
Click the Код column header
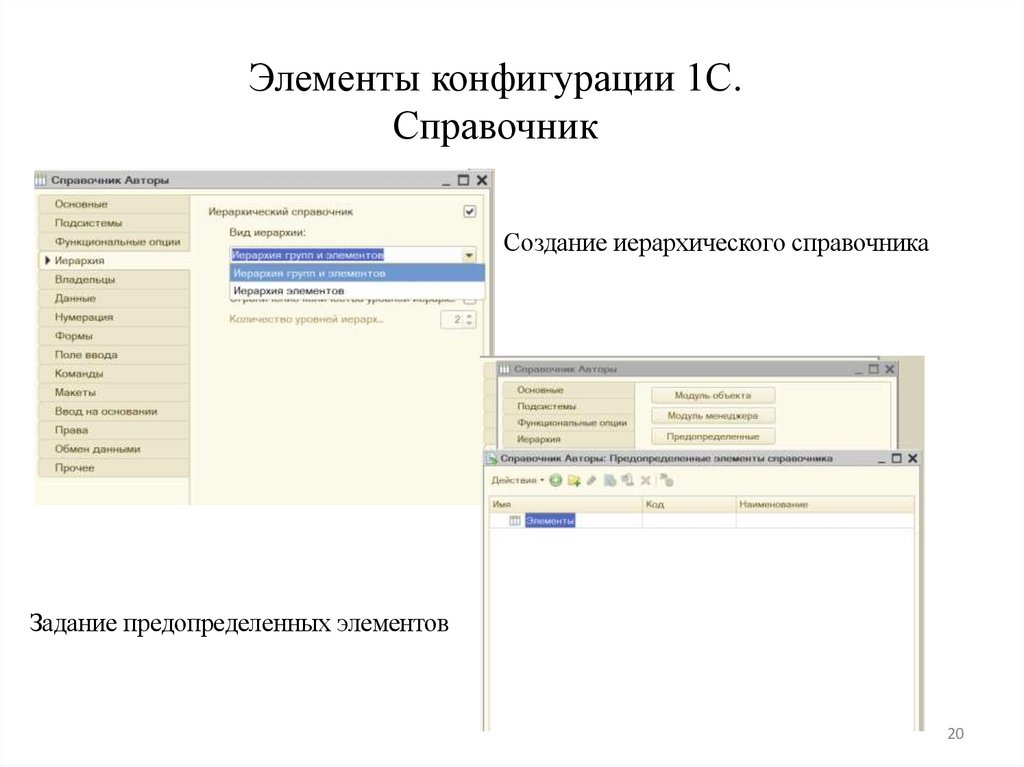pos(689,504)
